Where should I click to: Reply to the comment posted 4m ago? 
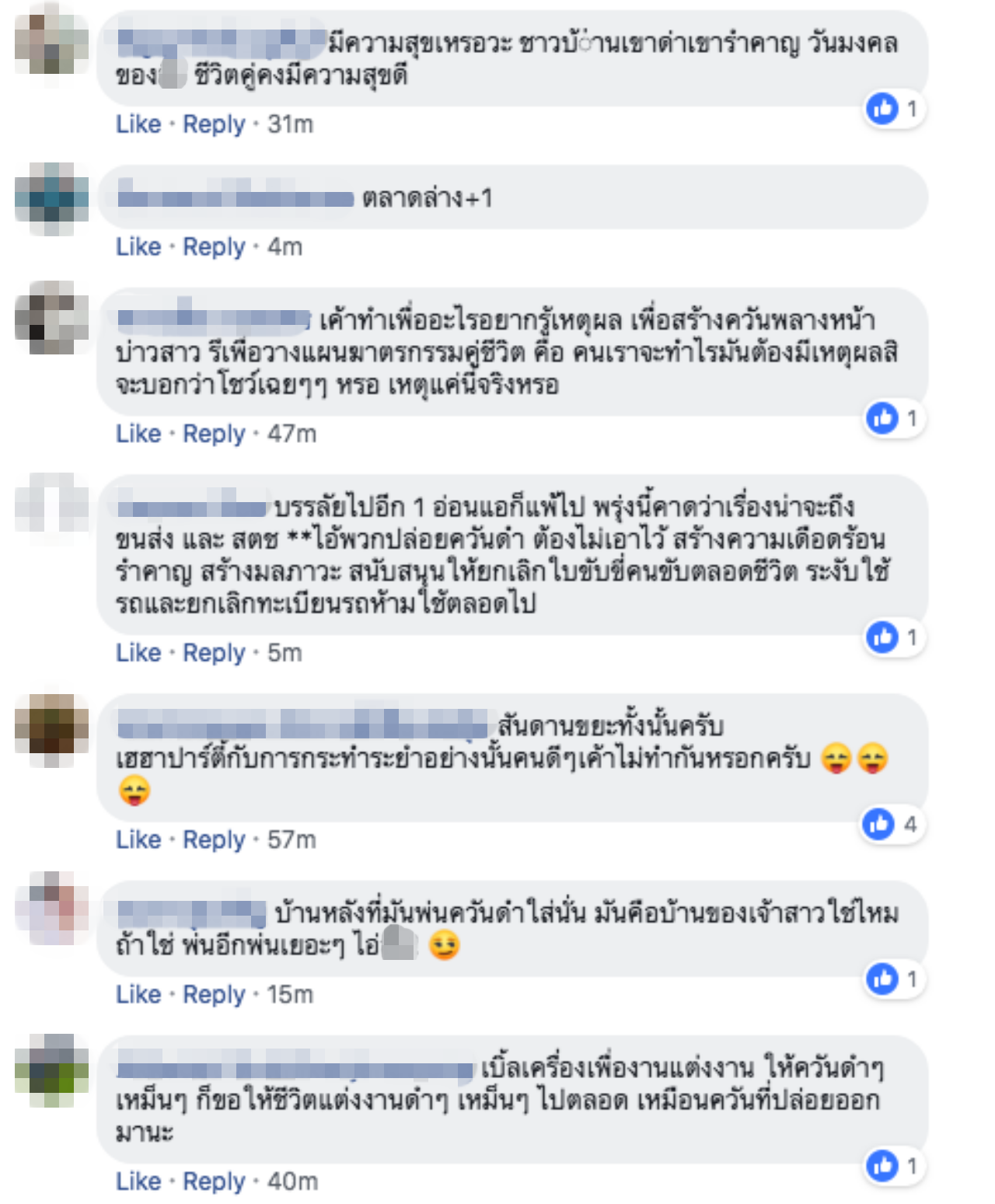coord(214,247)
